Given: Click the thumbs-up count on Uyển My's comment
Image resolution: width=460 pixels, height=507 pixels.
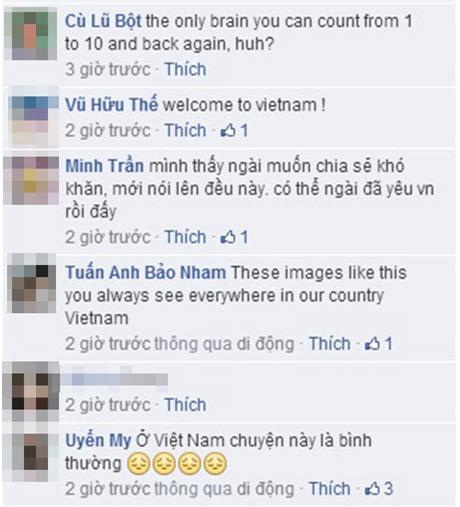Looking at the screenshot, I should click(x=379, y=489).
